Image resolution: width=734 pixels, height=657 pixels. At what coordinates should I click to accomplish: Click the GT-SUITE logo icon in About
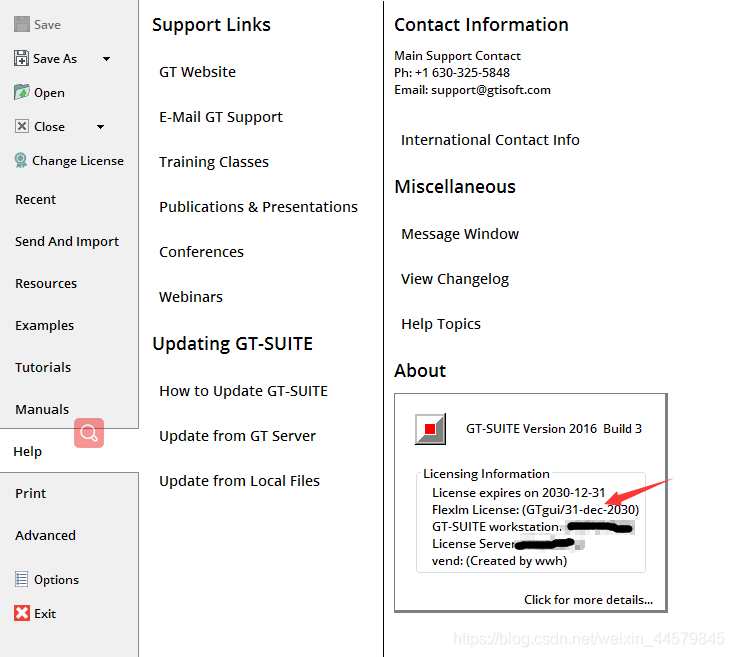[430, 429]
